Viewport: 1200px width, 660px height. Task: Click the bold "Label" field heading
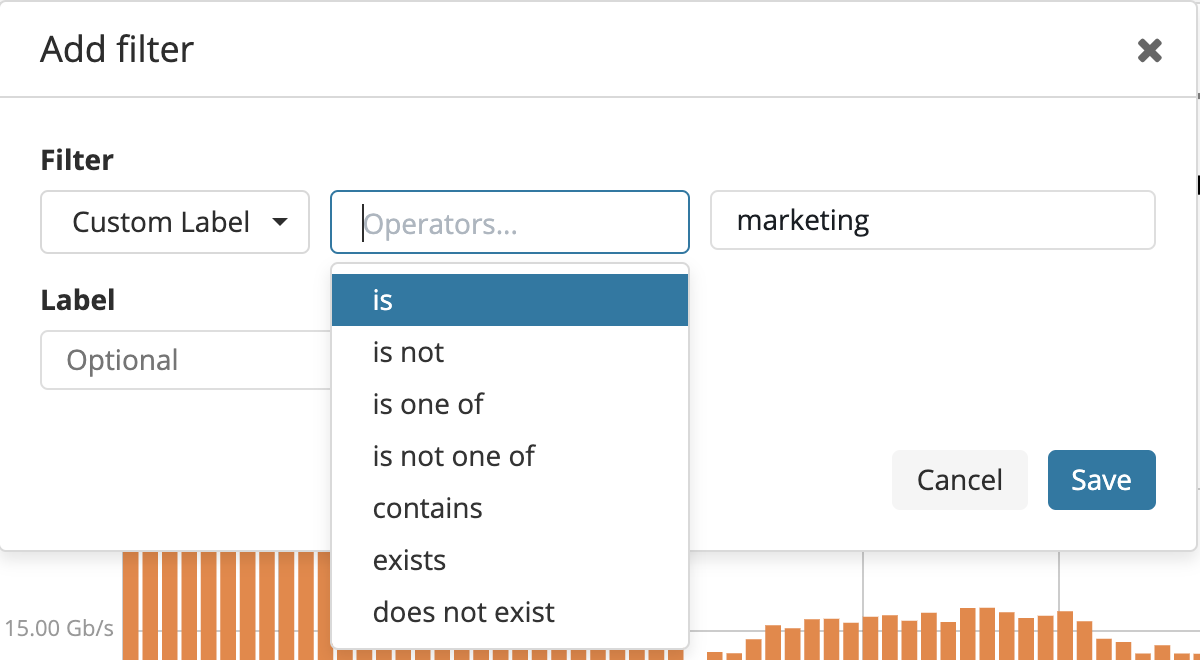click(x=77, y=300)
